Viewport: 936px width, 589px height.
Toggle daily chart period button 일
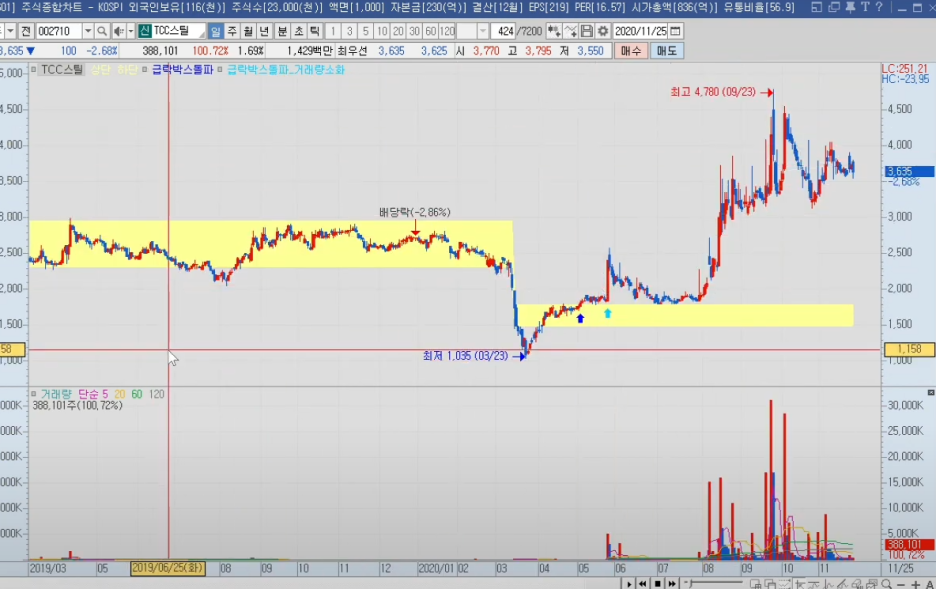click(x=216, y=31)
